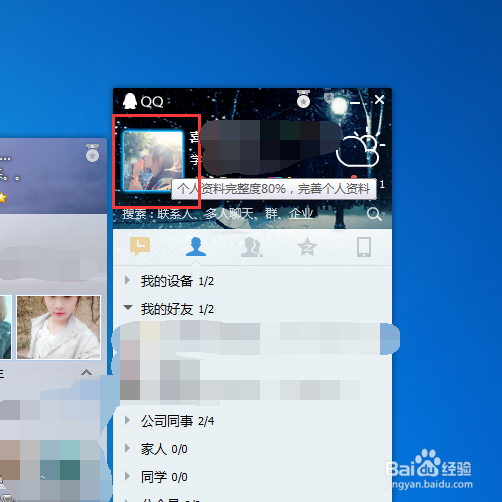The width and height of the screenshot is (502, 502).
Task: Click the 家人 0/0 label
Action: pos(164,449)
